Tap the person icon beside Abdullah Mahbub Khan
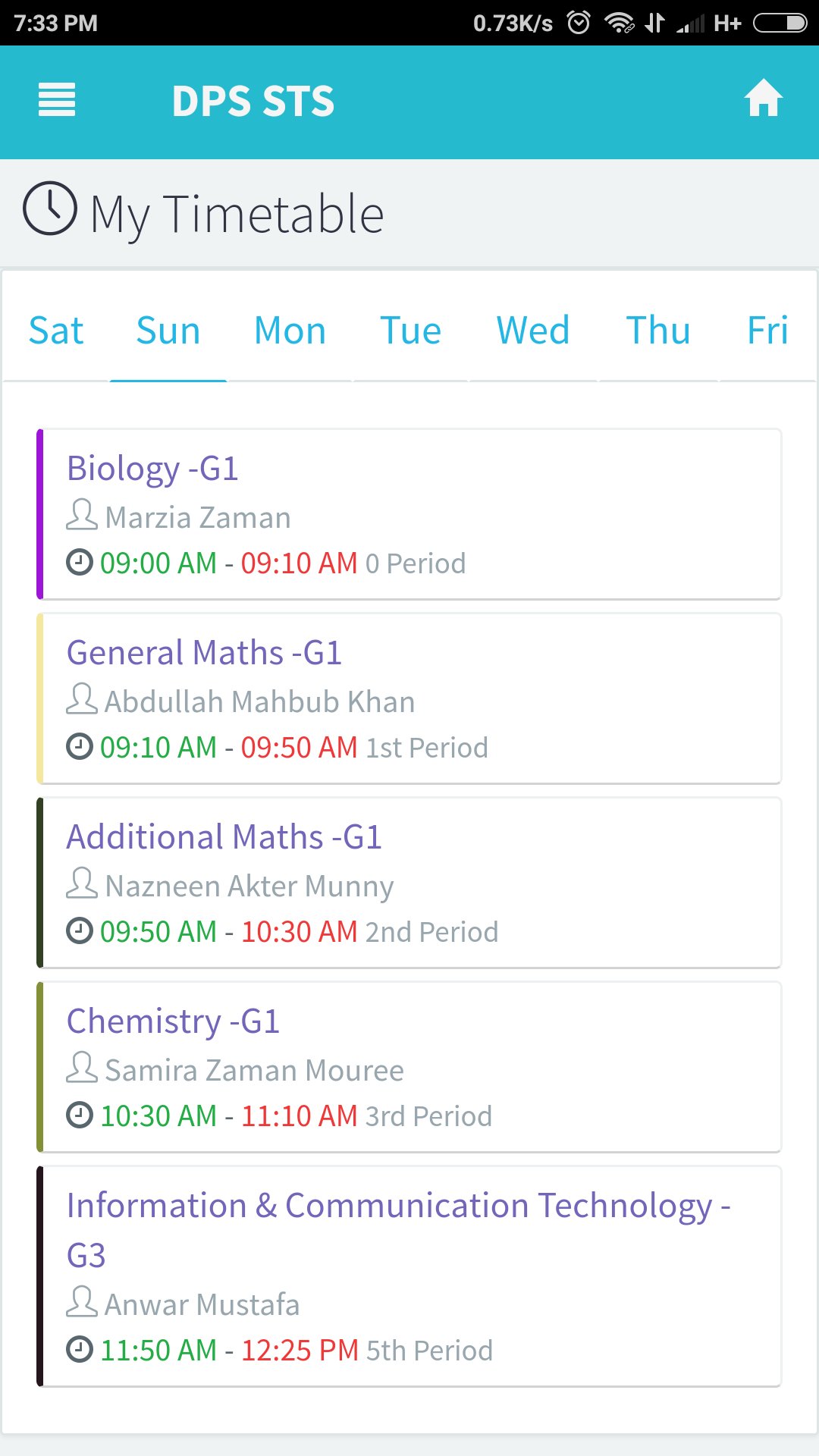Screen dimensions: 819x1456 (81, 700)
